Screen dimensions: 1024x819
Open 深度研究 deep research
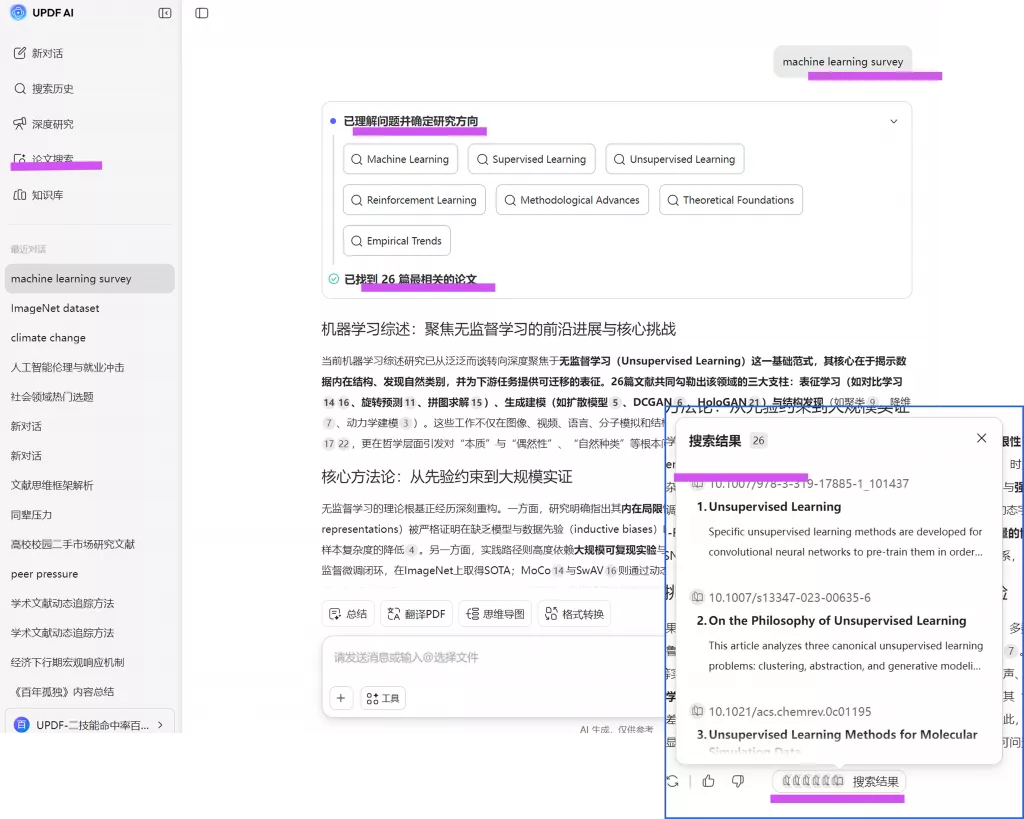point(52,124)
